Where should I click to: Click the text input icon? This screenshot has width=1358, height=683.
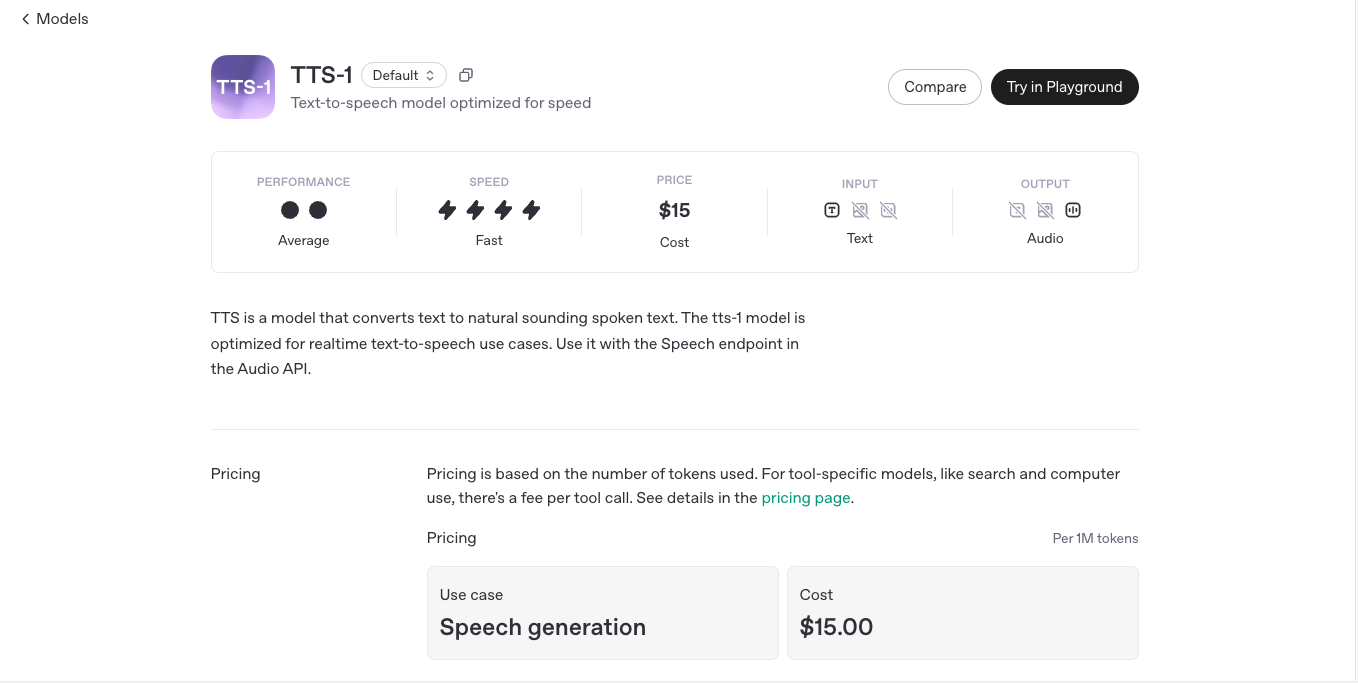pos(832,210)
